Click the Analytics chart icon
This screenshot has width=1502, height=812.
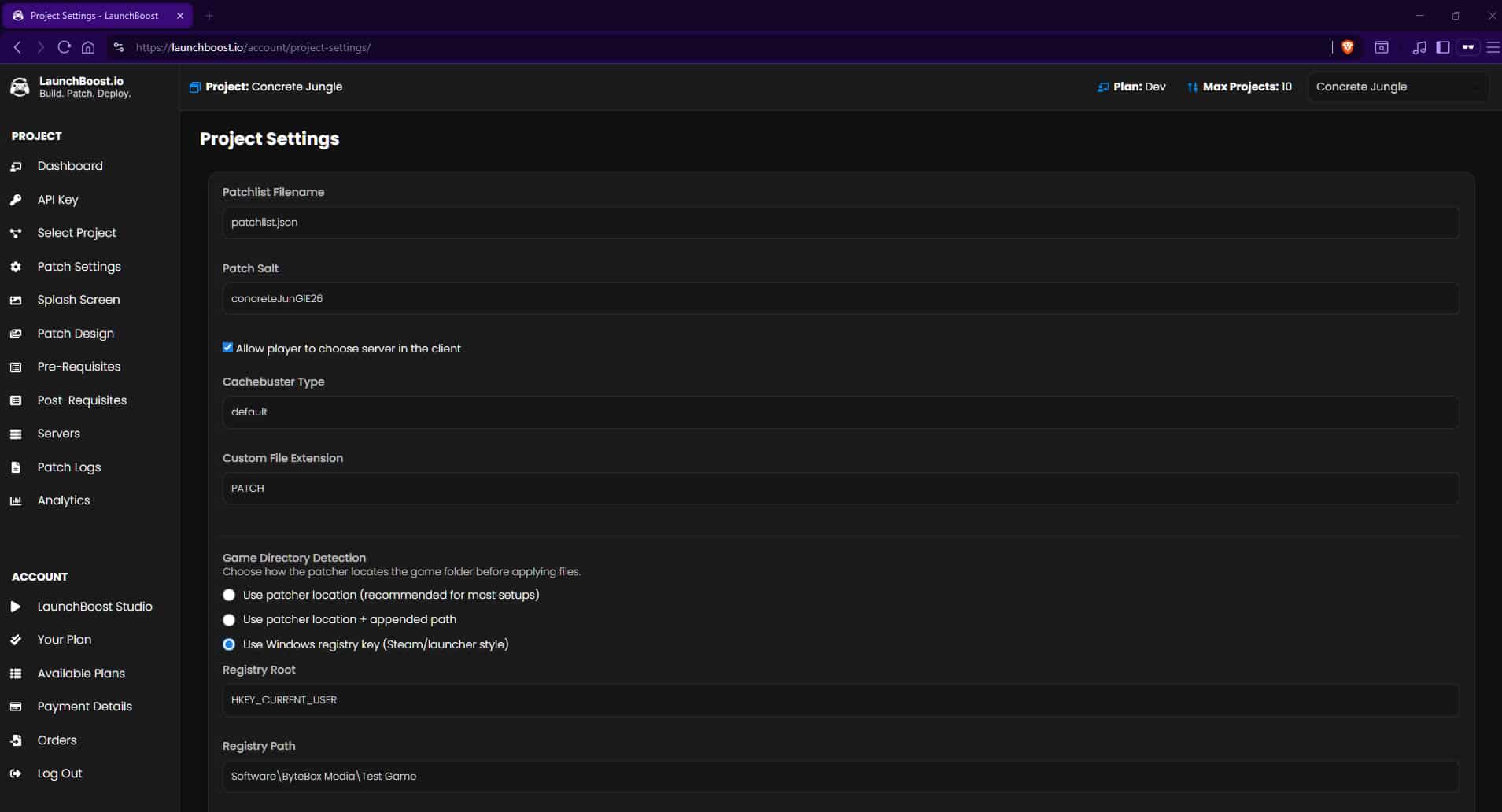pyautogui.click(x=16, y=500)
